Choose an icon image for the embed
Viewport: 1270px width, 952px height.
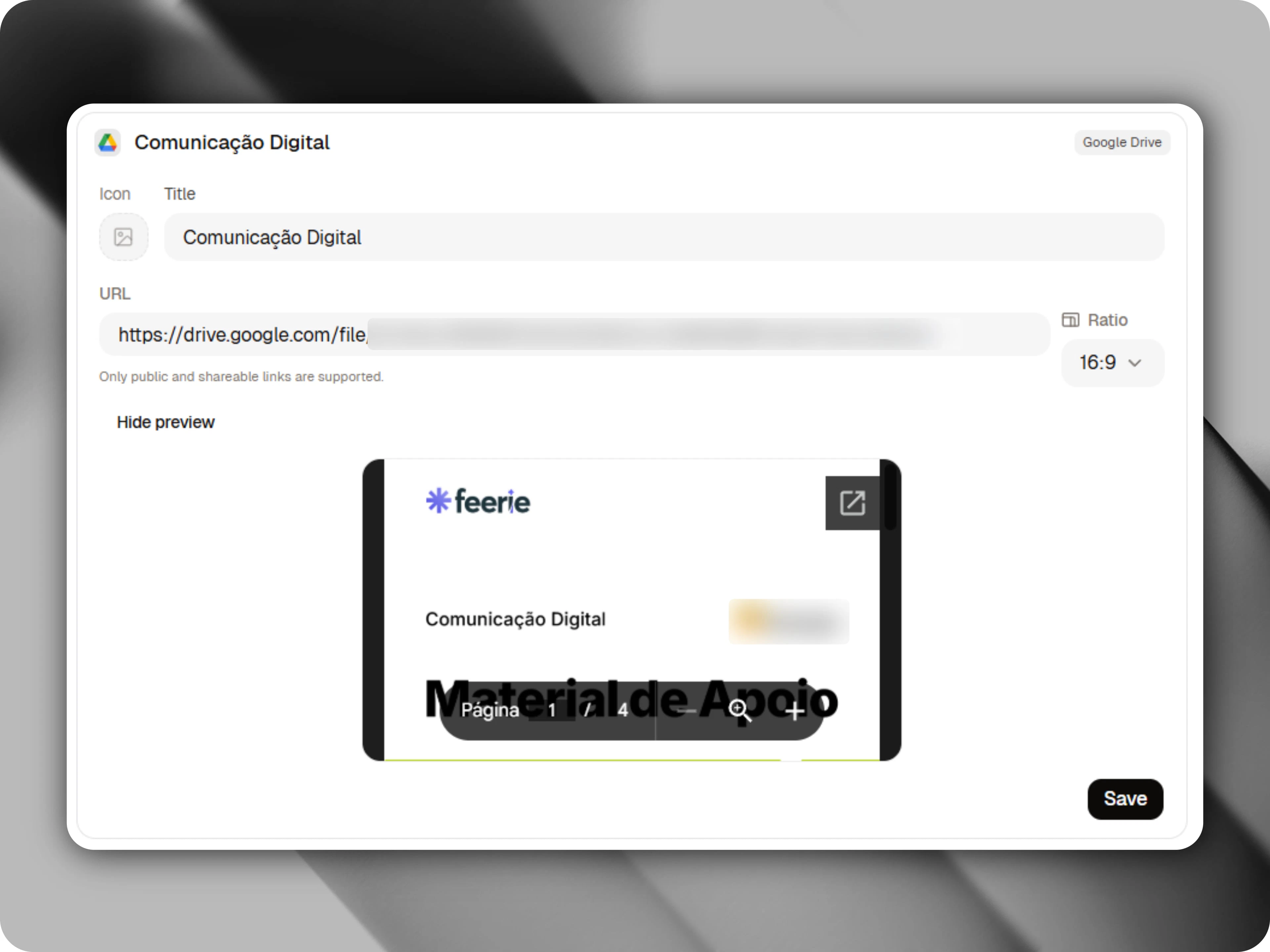[x=123, y=237]
